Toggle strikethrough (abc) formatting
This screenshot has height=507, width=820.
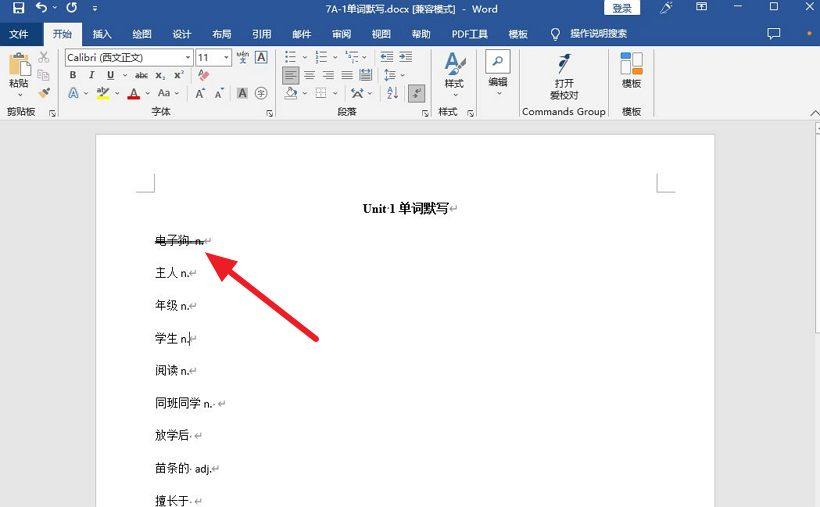click(141, 75)
